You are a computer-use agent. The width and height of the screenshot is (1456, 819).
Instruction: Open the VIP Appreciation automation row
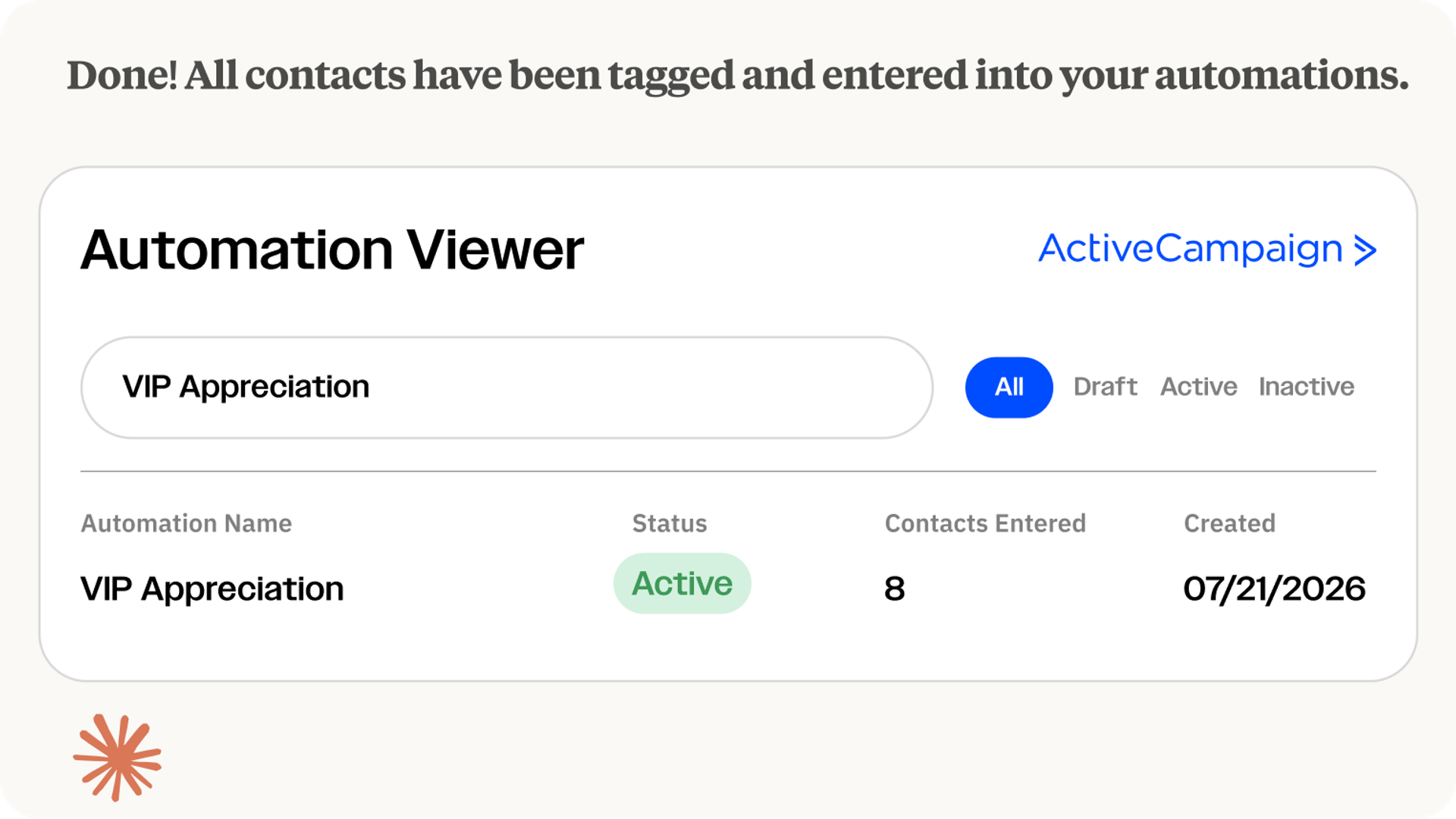(x=728, y=588)
